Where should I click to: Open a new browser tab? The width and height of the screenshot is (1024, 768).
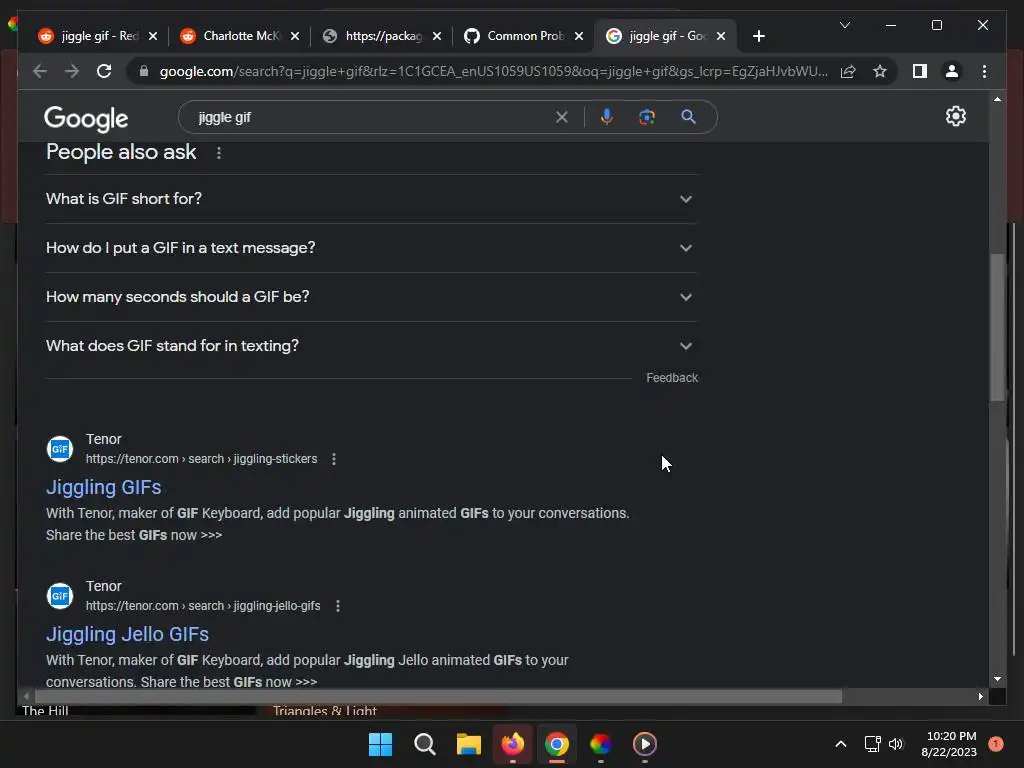[x=758, y=36]
